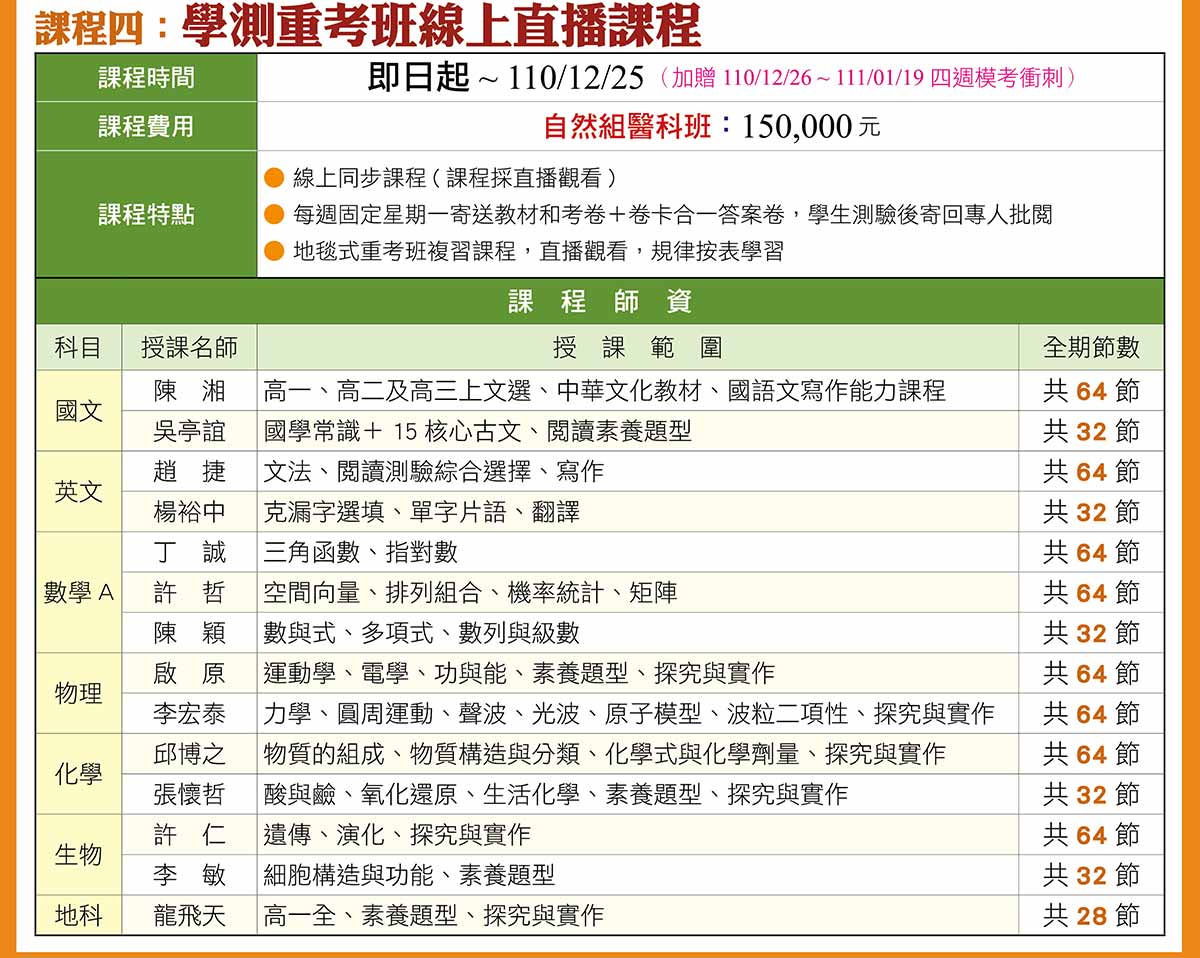Click the scope text '遺傳、演化、探究與實作'
This screenshot has height=958, width=1200.
(x=397, y=835)
